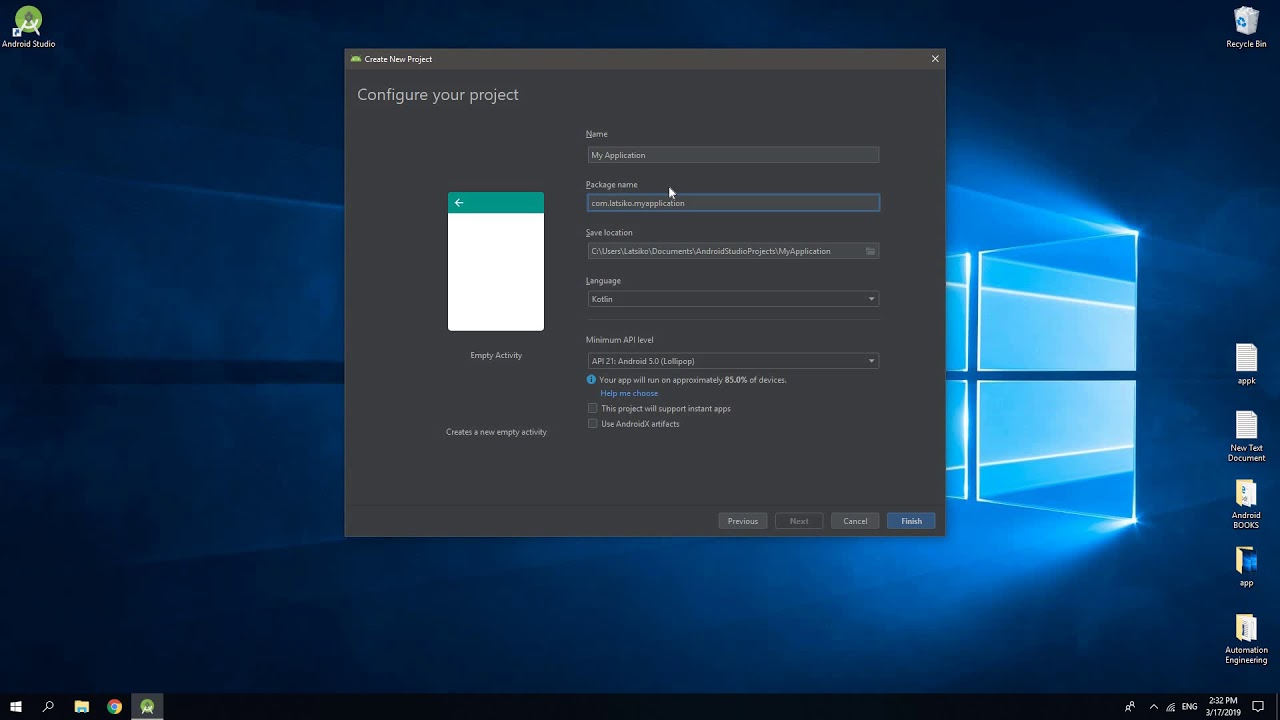Click the Android Studio desktop shortcut
The image size is (1280, 720).
pos(28,28)
